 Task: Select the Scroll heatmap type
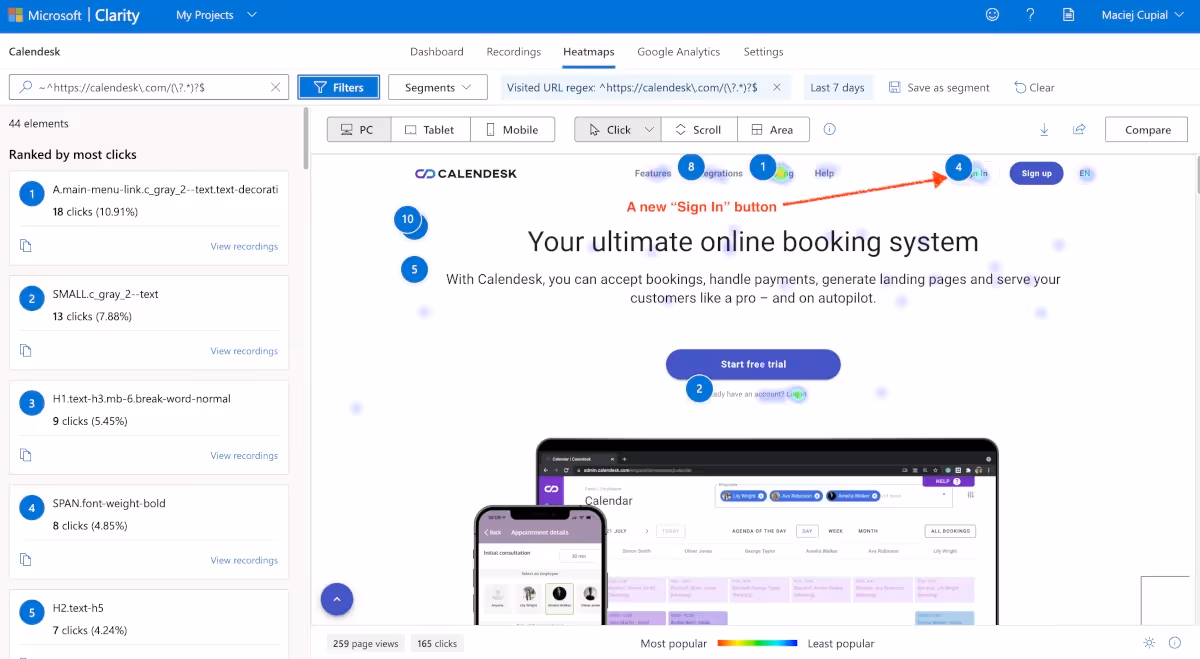(x=698, y=130)
